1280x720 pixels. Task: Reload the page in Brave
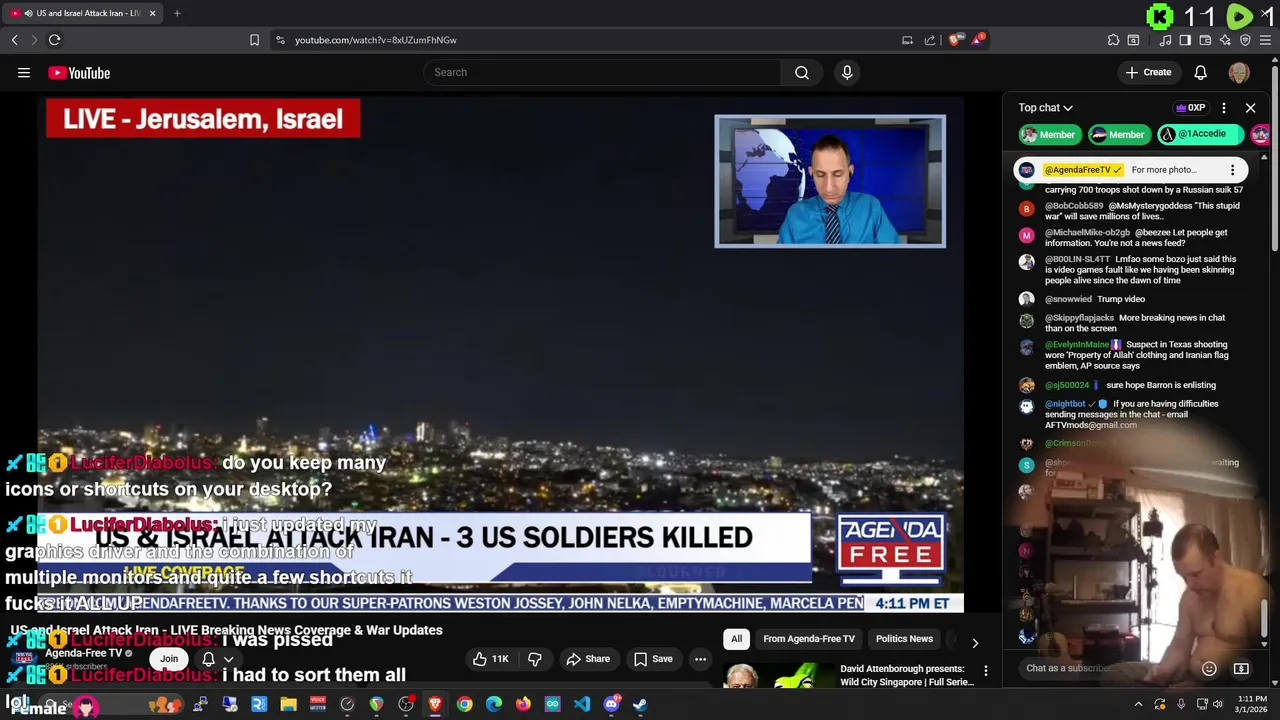click(54, 40)
